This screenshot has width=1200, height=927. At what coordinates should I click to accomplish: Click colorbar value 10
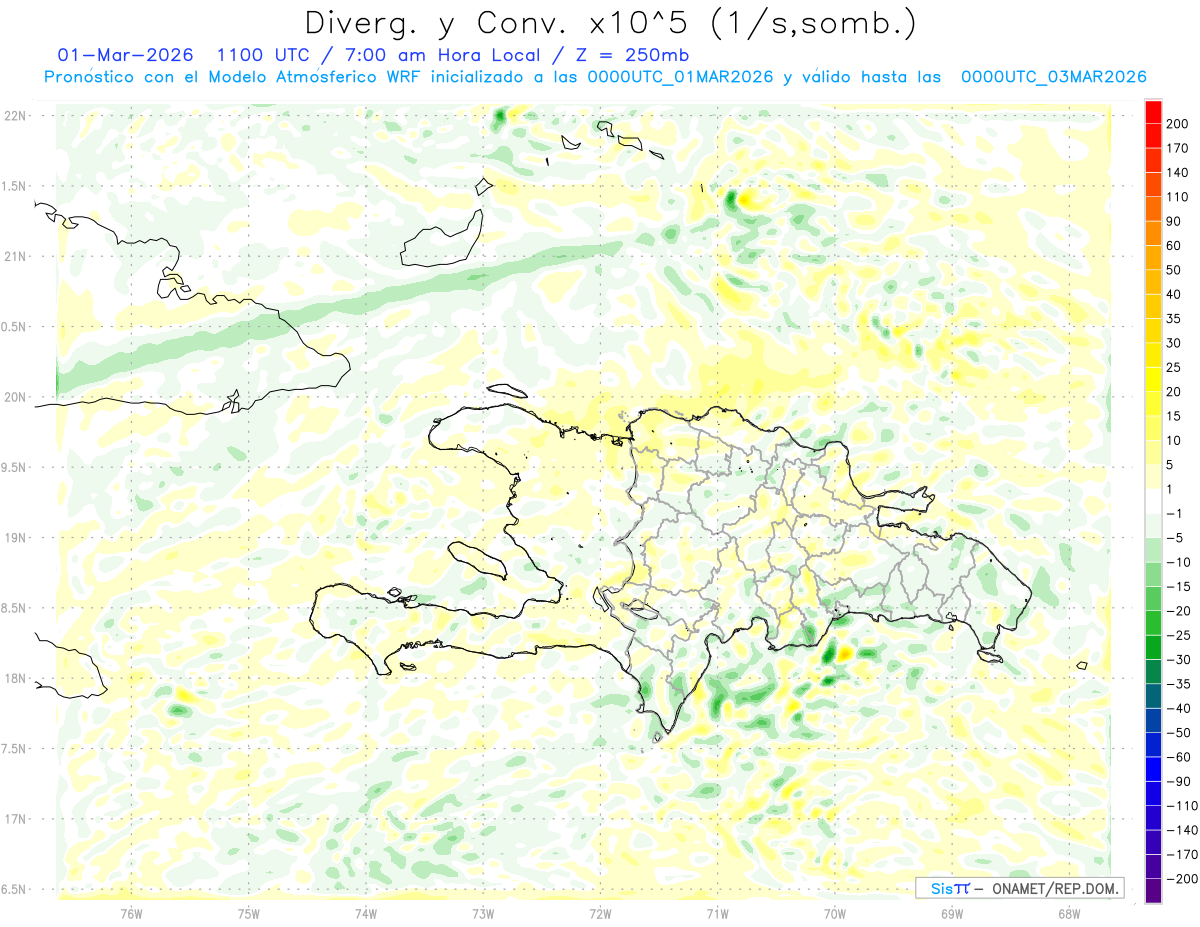(1175, 440)
